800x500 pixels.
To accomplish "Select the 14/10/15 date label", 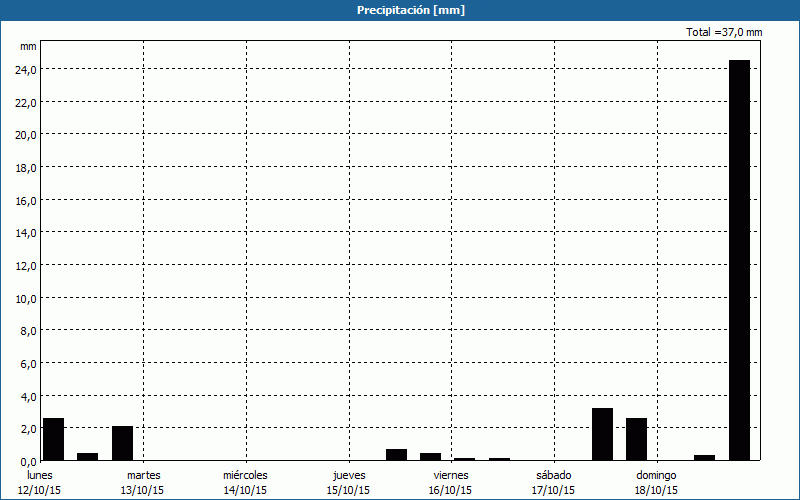I will 245,490.
